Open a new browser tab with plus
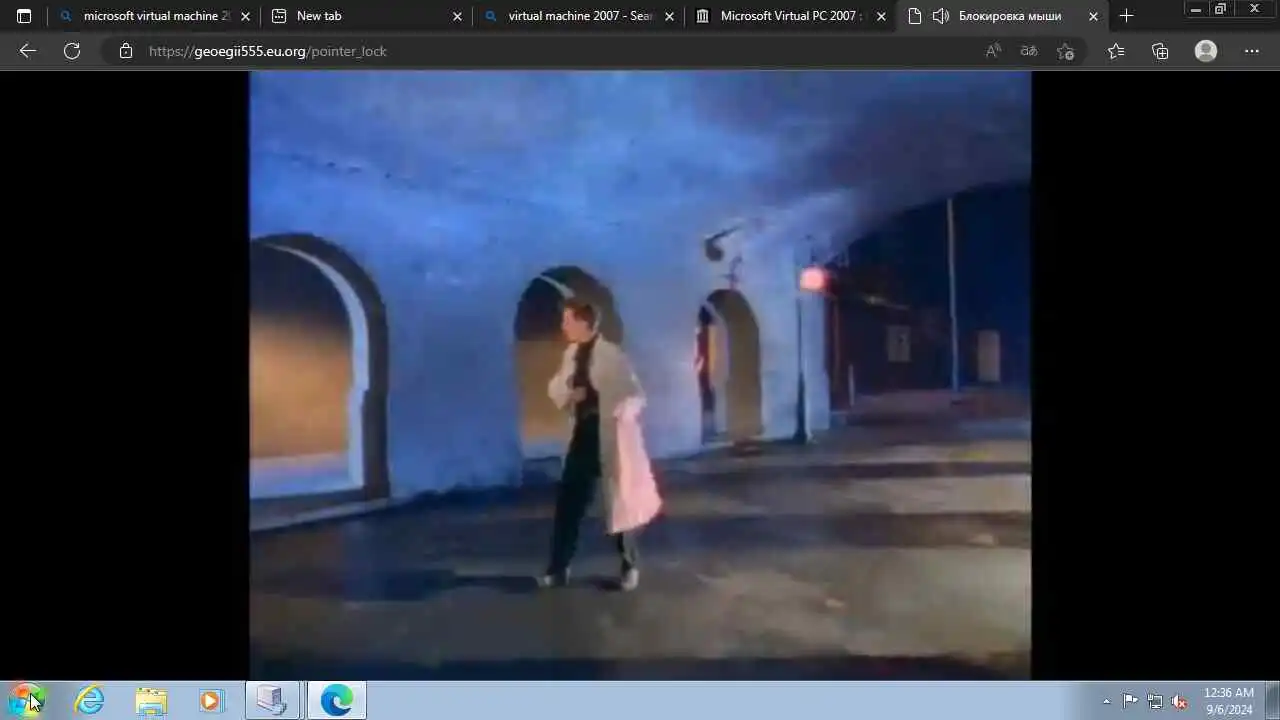Image resolution: width=1280 pixels, height=720 pixels. (x=1127, y=16)
